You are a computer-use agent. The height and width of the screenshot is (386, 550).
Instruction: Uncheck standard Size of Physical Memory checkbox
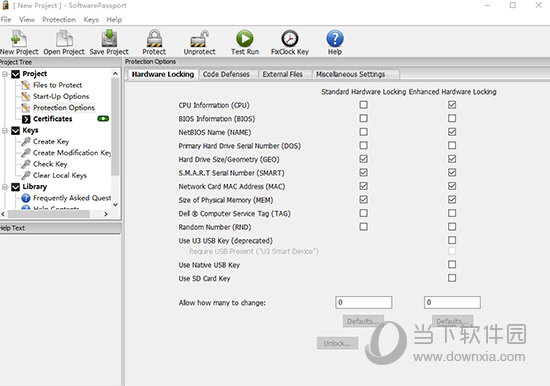coord(363,200)
